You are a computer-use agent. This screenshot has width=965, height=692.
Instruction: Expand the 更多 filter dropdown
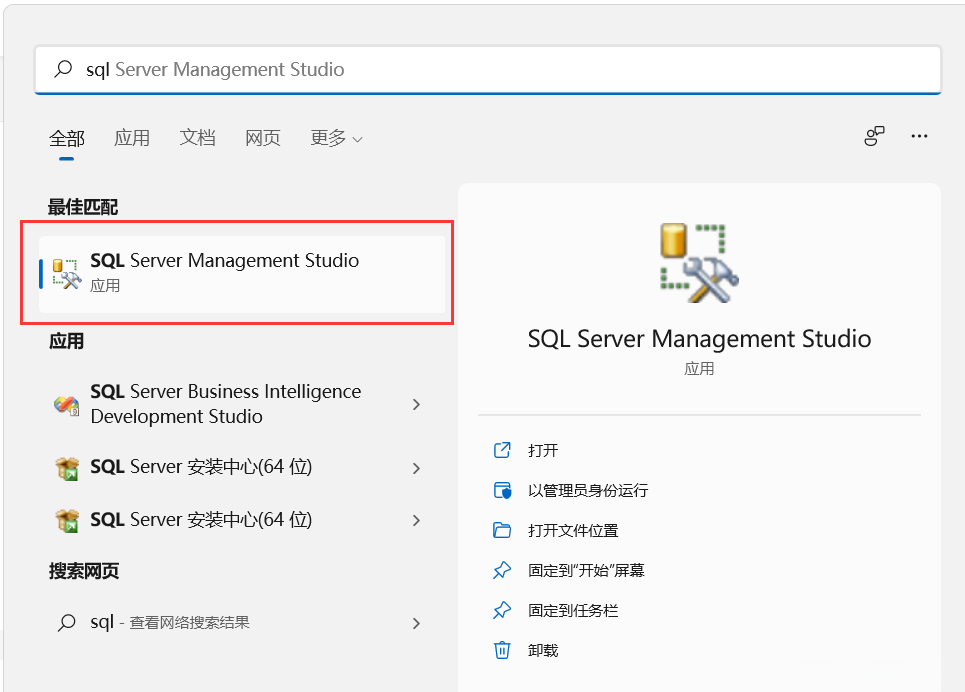[x=336, y=138]
